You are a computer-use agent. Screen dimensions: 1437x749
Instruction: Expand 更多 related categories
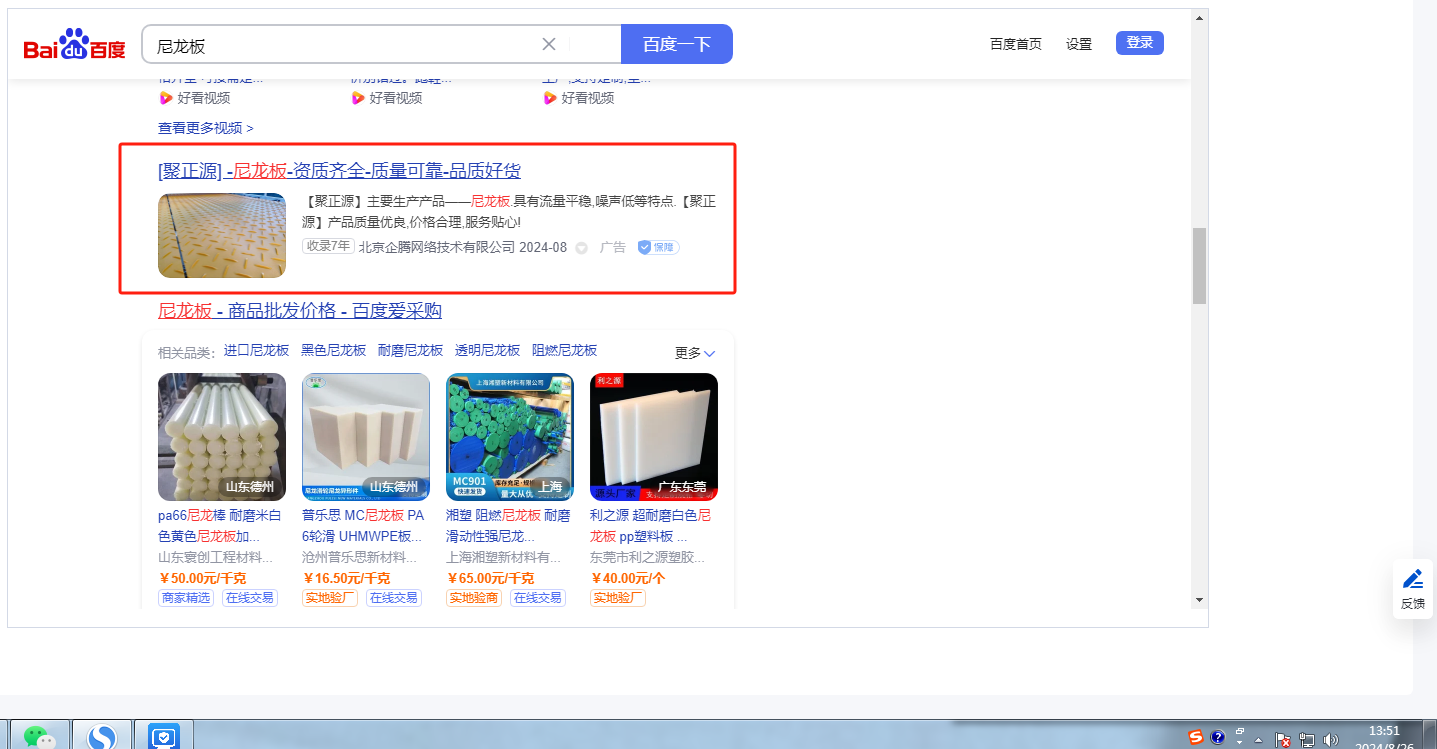[695, 353]
